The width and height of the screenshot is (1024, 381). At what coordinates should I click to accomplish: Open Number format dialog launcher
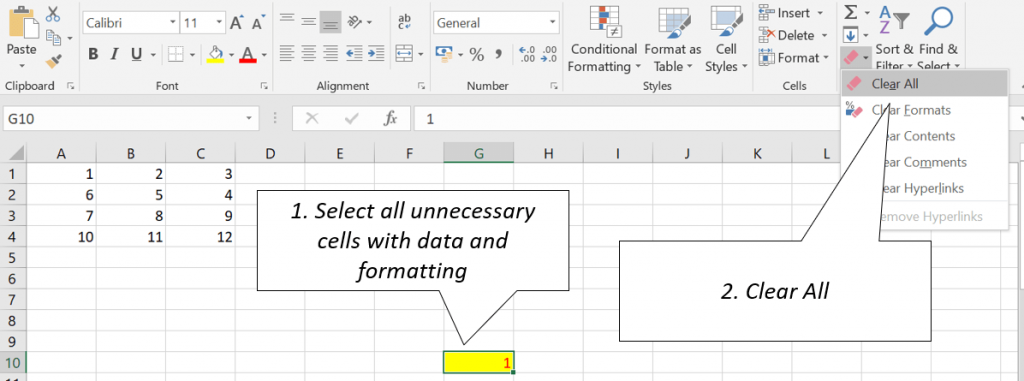tap(554, 86)
